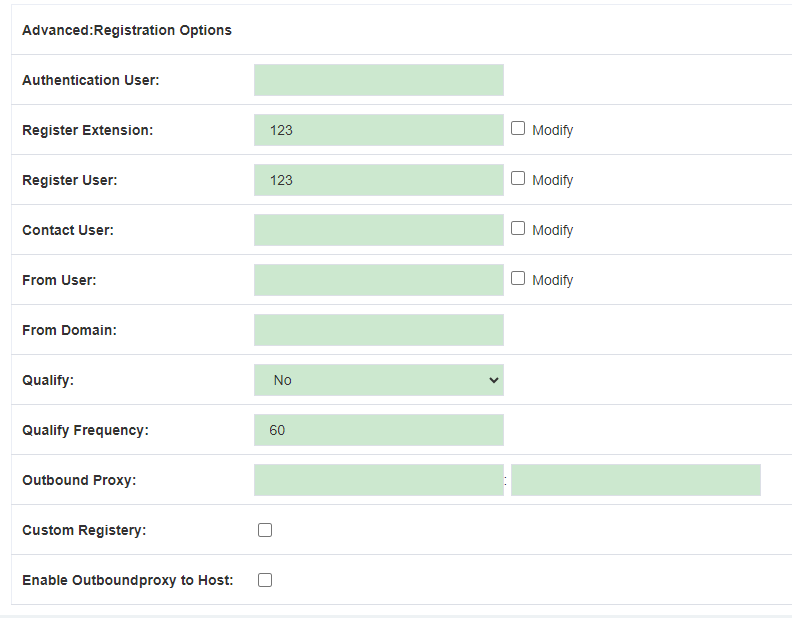792x618 pixels.
Task: Toggle Enable Outboundproxy to Host checkbox
Action: (x=265, y=580)
